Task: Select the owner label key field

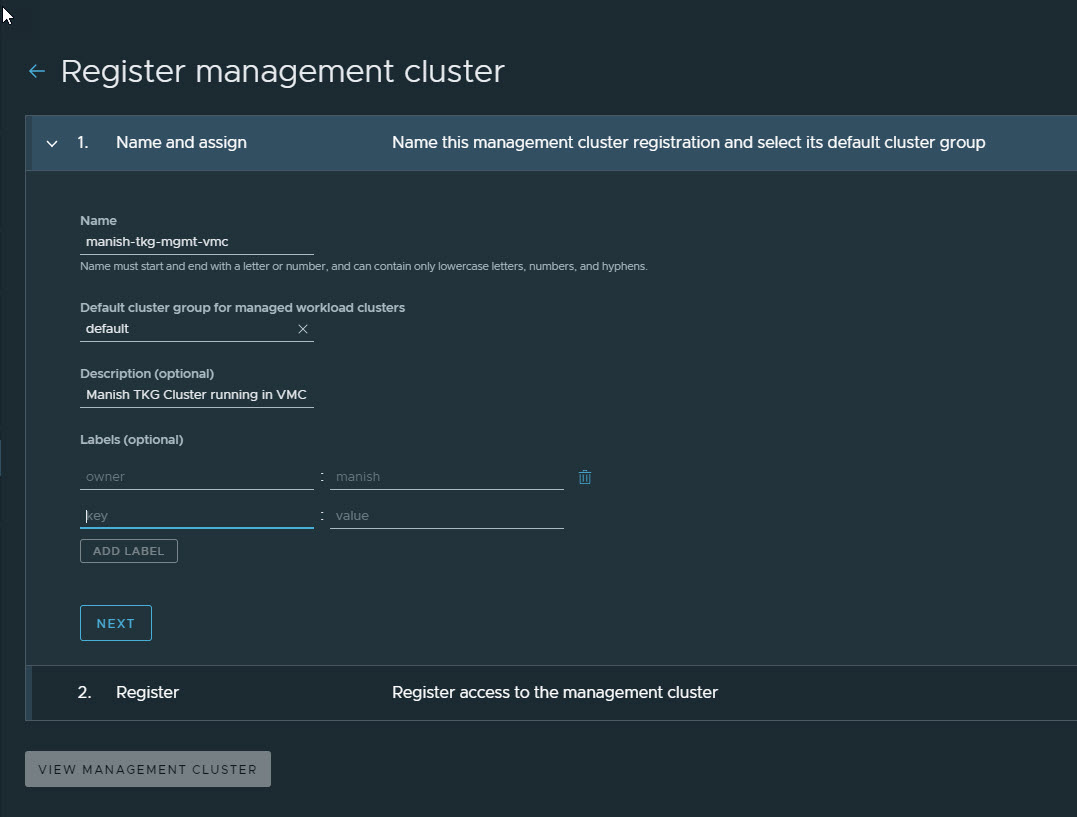Action: (196, 477)
